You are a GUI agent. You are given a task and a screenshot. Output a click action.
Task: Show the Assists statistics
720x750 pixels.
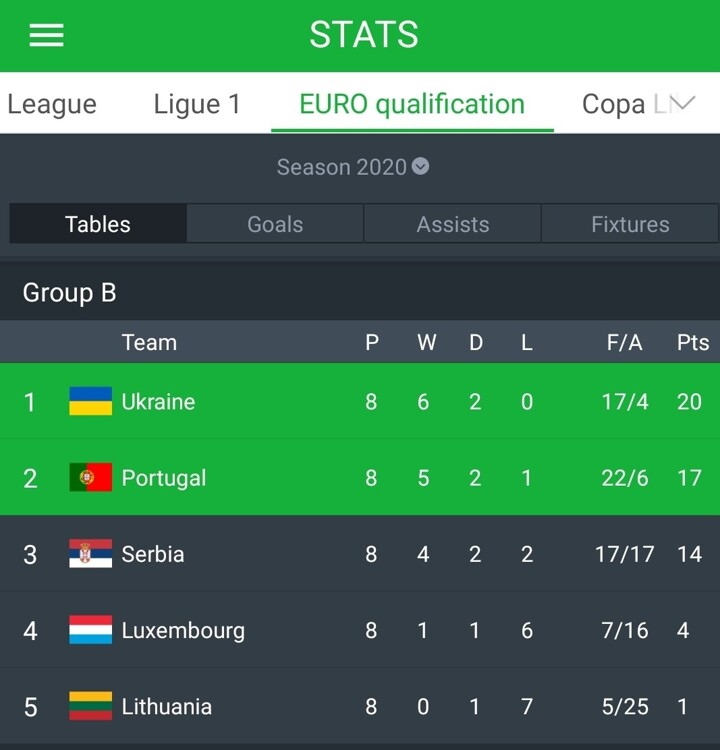(x=453, y=224)
